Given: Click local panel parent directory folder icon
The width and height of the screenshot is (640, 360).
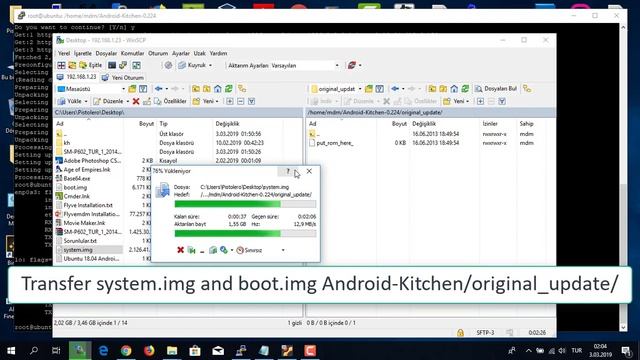Looking at the screenshot, I should click(196, 89).
